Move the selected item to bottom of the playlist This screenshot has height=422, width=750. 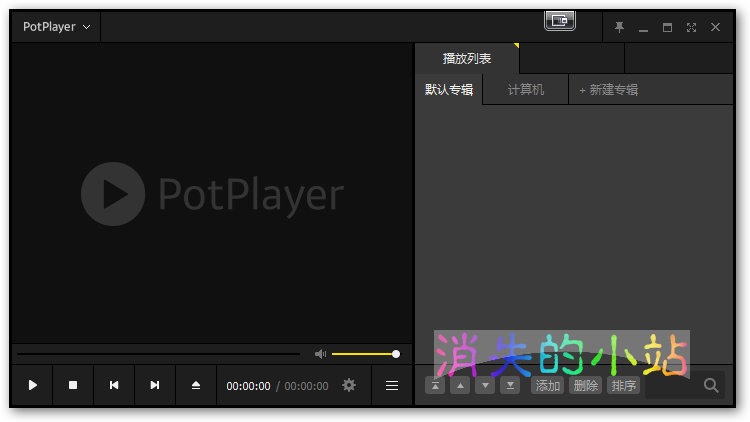510,385
